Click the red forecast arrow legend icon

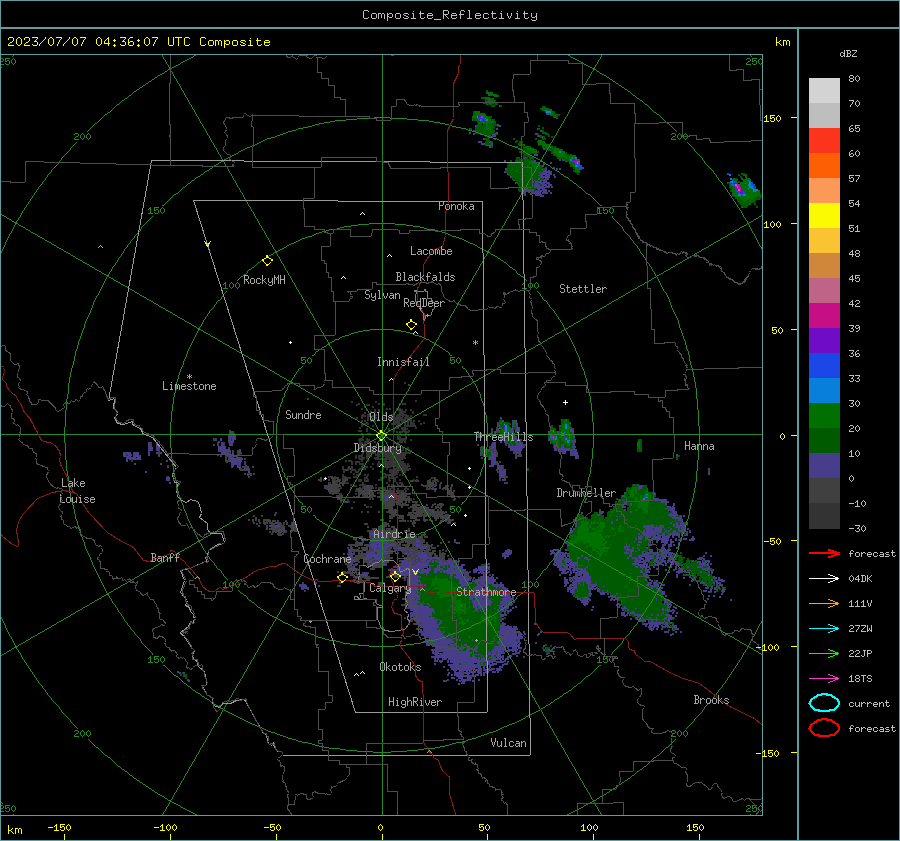(824, 553)
